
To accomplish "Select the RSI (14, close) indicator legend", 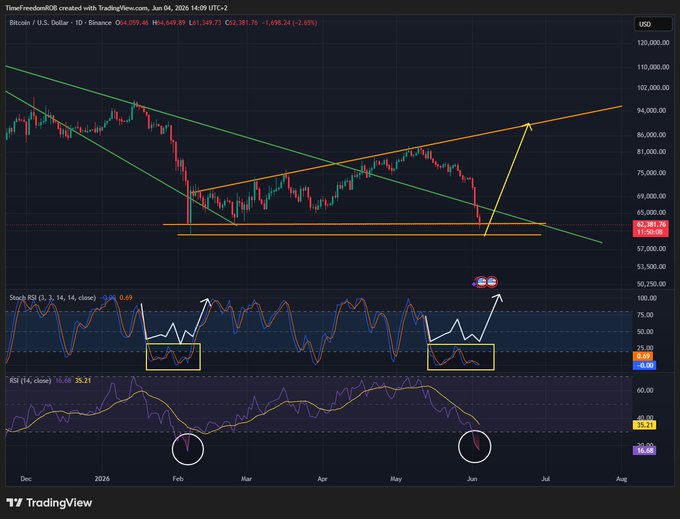I will click(x=30, y=381).
